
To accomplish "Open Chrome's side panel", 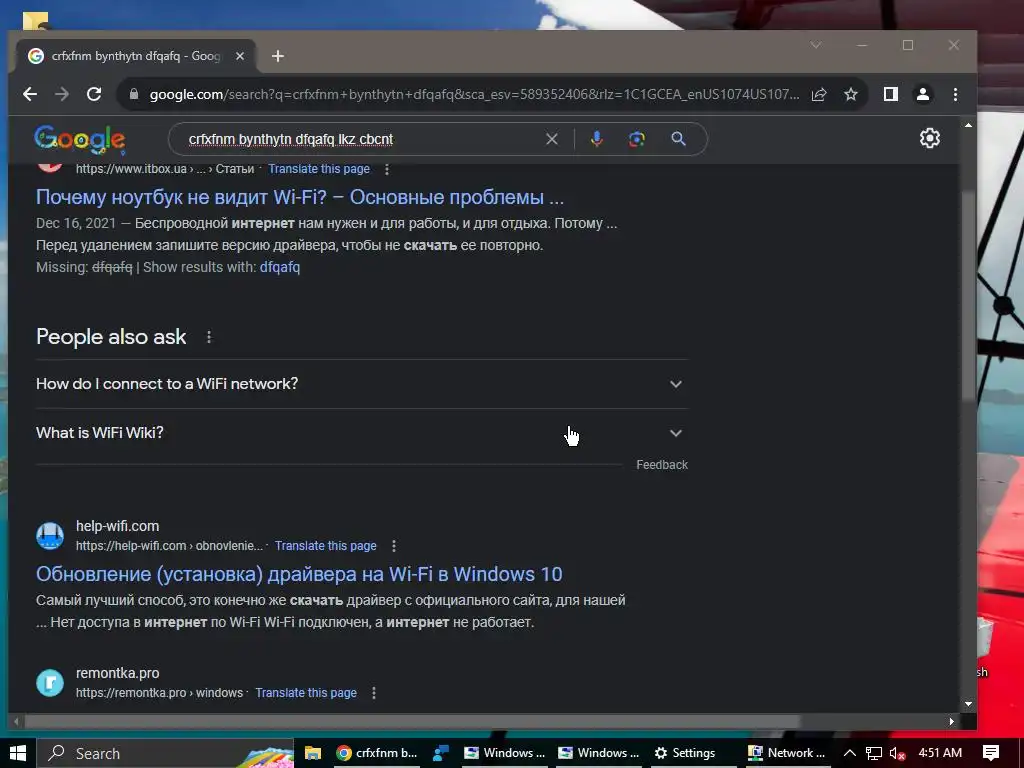I will coord(891,94).
